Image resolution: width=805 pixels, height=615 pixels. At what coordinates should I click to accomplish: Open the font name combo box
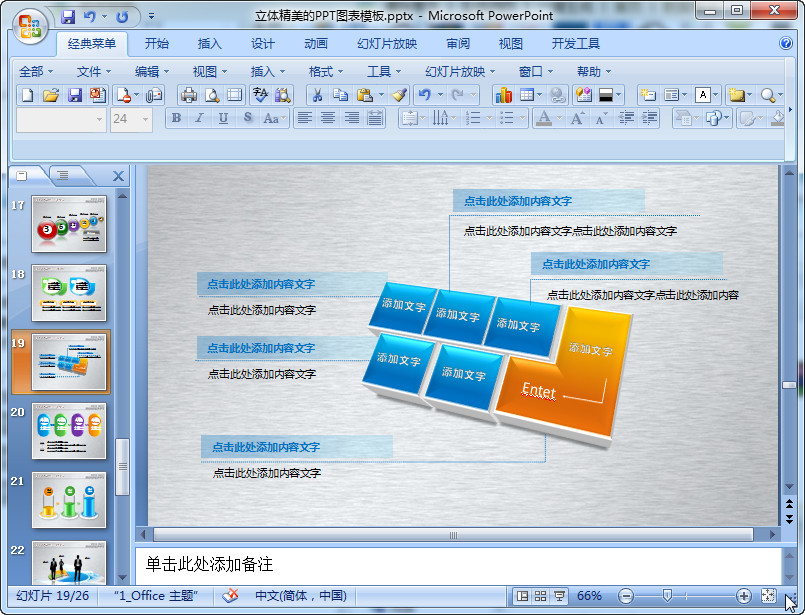tap(61, 120)
